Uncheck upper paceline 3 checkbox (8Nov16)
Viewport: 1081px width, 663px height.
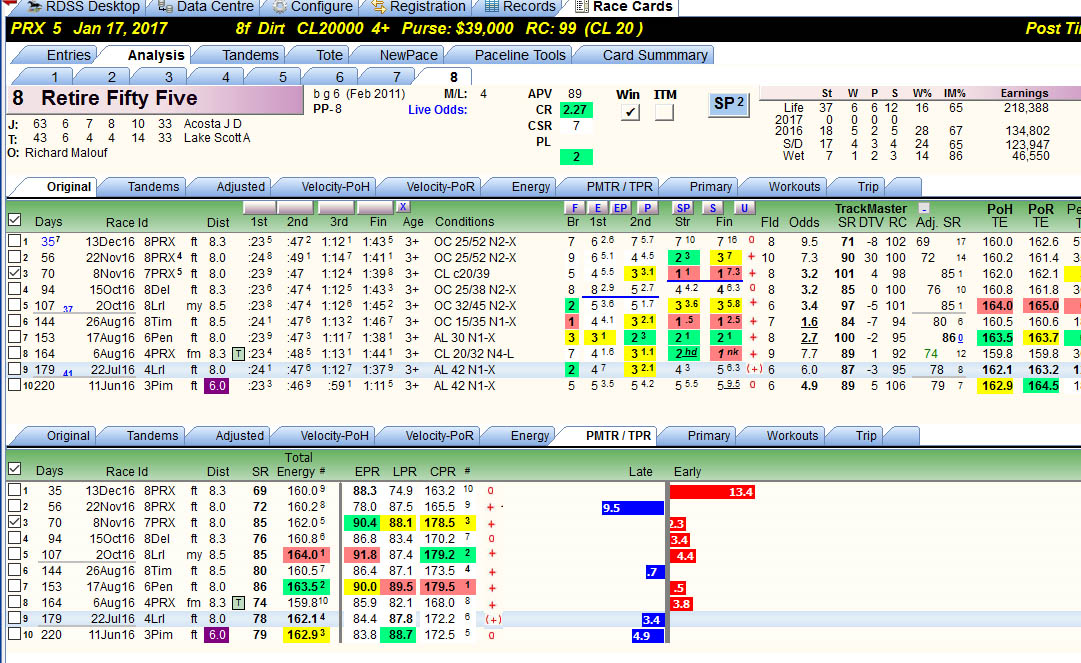[x=14, y=272]
